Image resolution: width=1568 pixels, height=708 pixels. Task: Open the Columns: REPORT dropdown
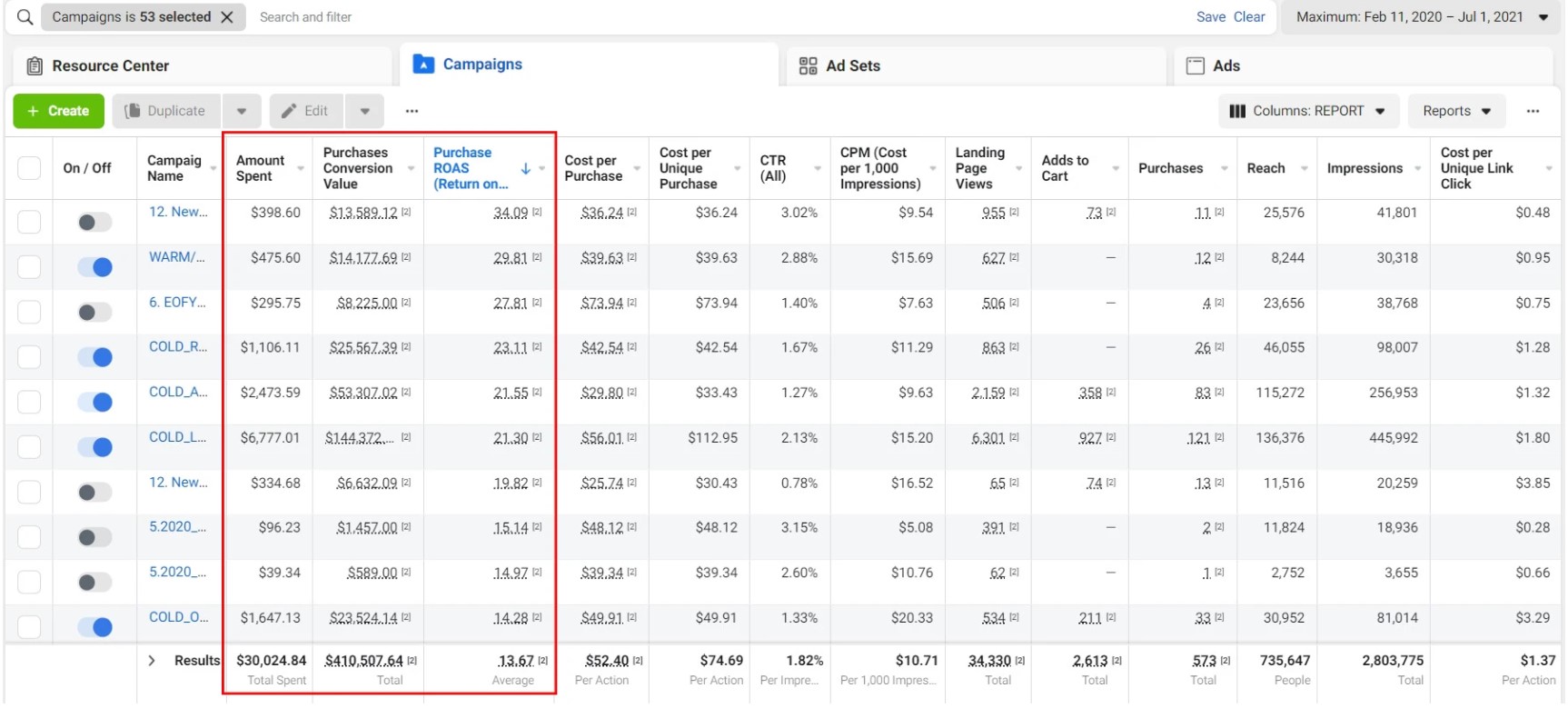point(1307,111)
